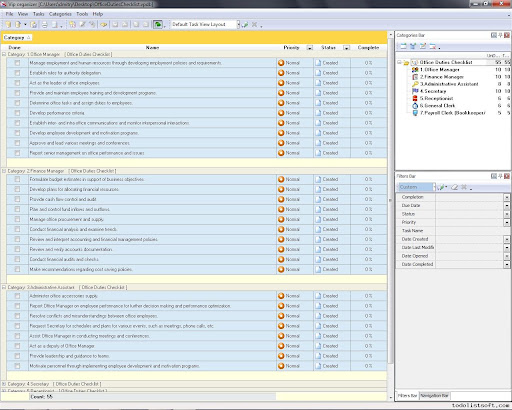Expand the Category: 4.Secretary group
Image resolution: width=512 pixels, height=410 pixels.
pos(4,384)
